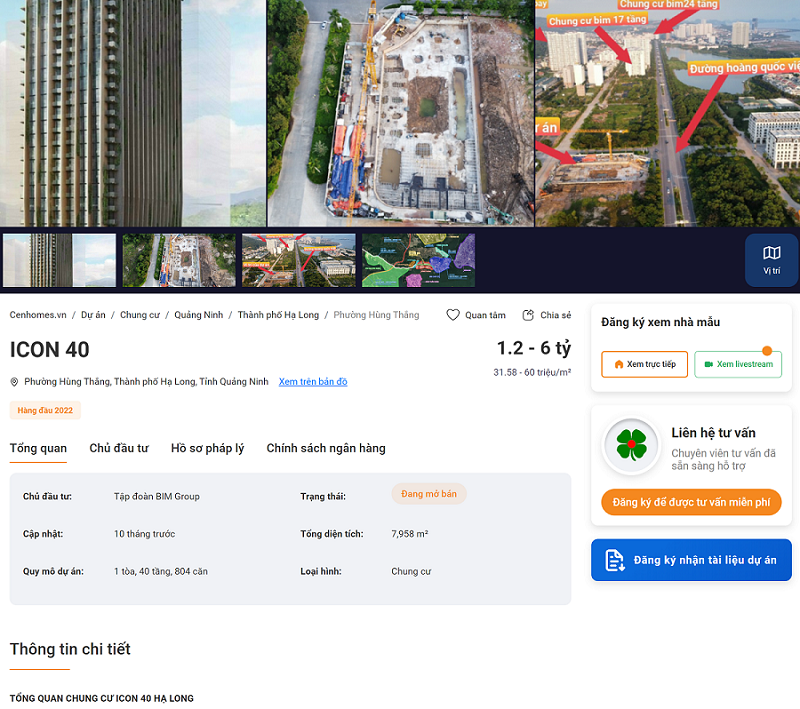Open the Vị trí map location button

771,261
